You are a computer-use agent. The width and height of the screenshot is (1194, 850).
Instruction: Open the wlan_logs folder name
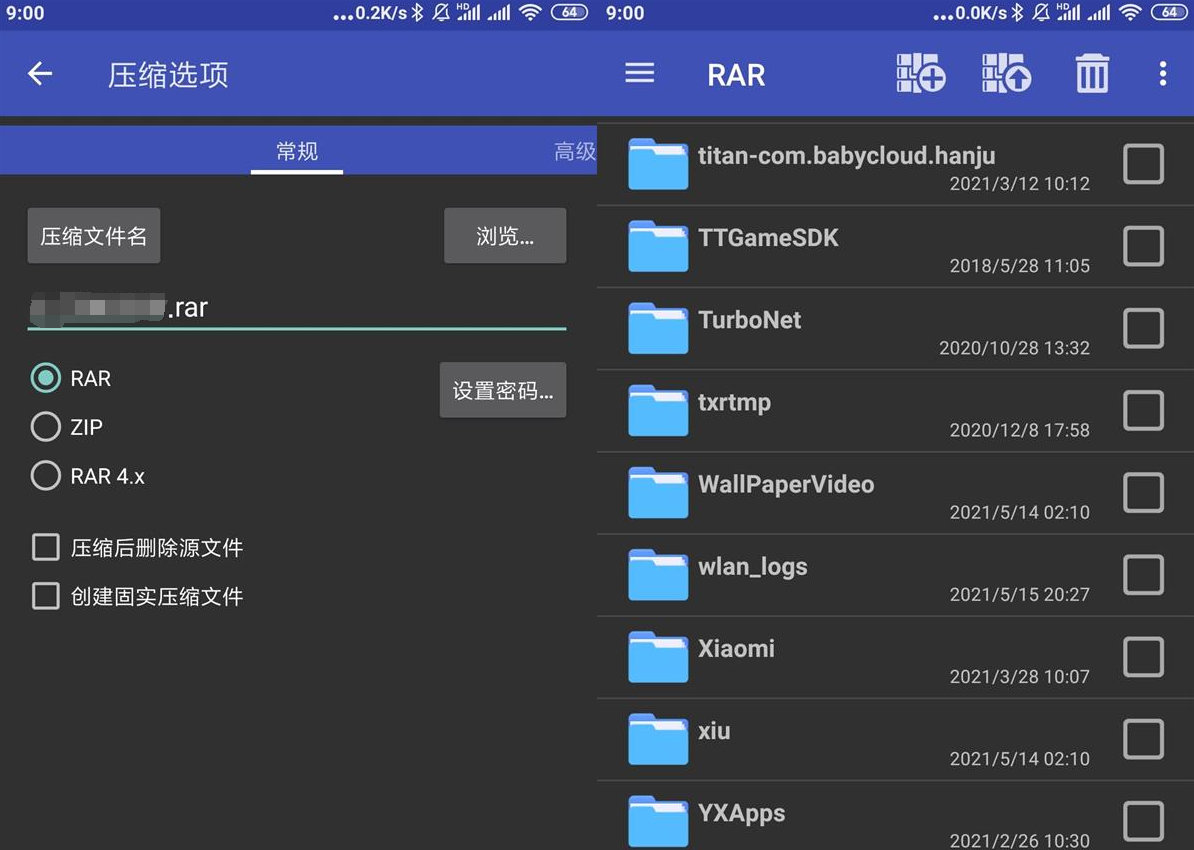tap(752, 567)
